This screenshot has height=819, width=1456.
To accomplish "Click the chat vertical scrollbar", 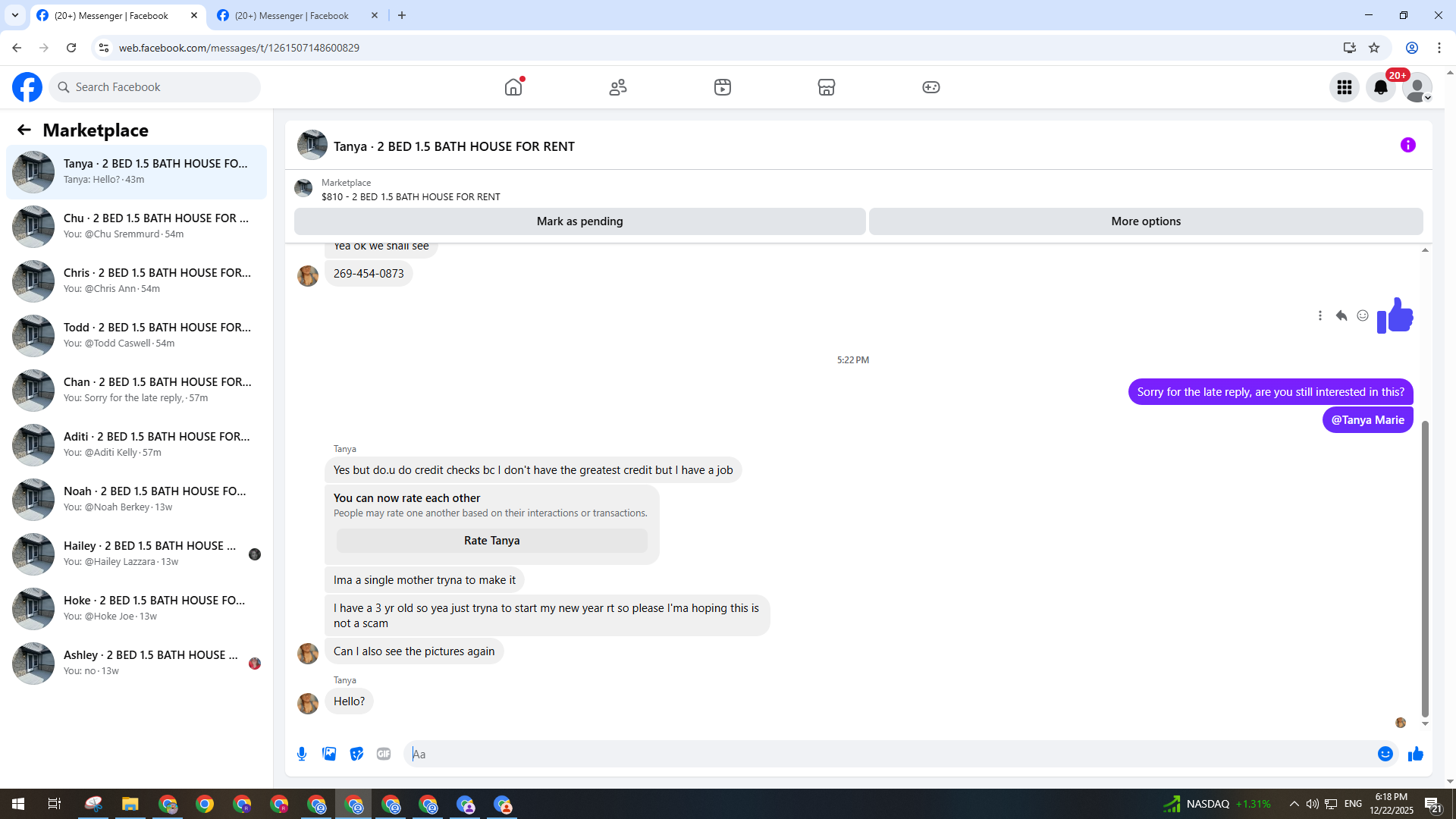I will 1424,569.
